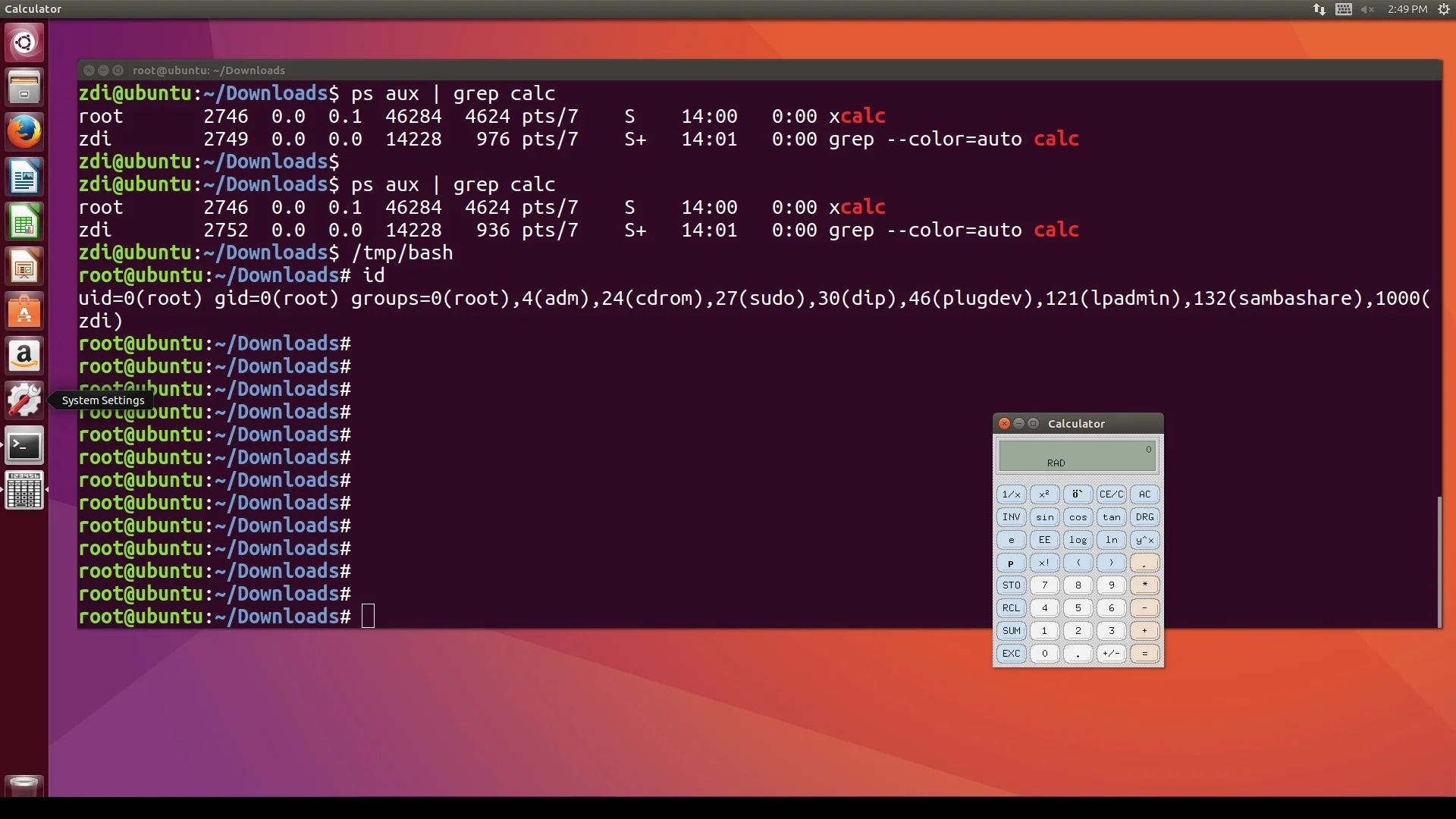1456x819 pixels.
Task: Open the 2:49 PM clock menu
Action: click(x=1407, y=9)
